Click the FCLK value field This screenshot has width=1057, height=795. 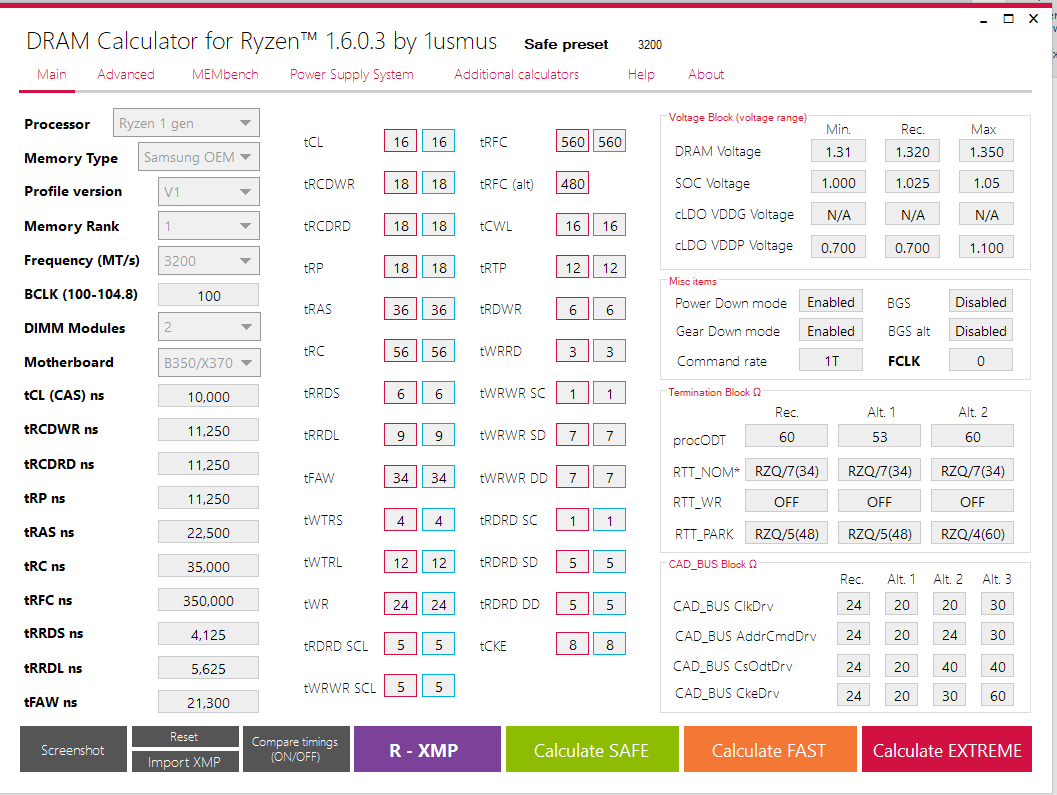(981, 360)
